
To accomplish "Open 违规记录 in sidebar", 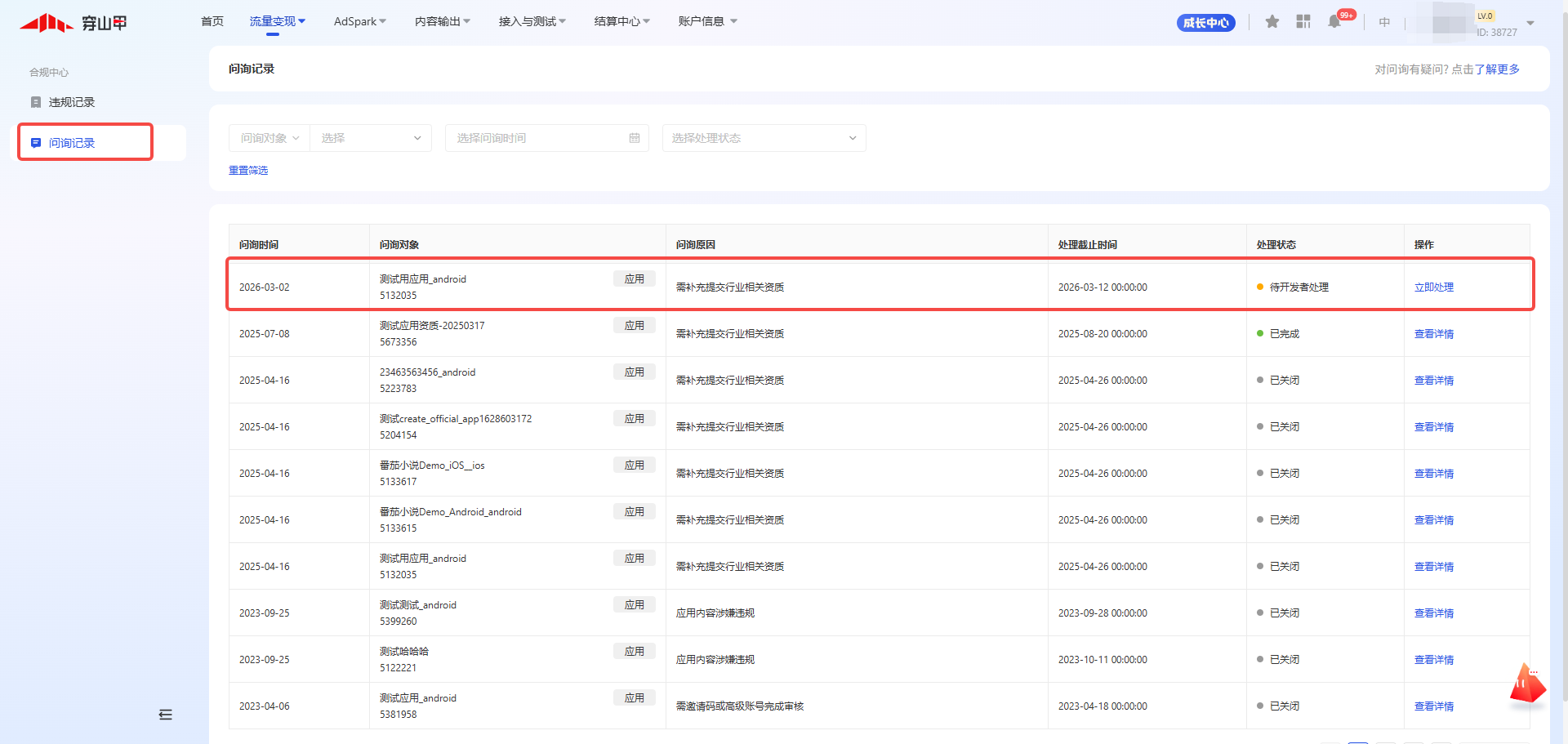I will click(72, 102).
